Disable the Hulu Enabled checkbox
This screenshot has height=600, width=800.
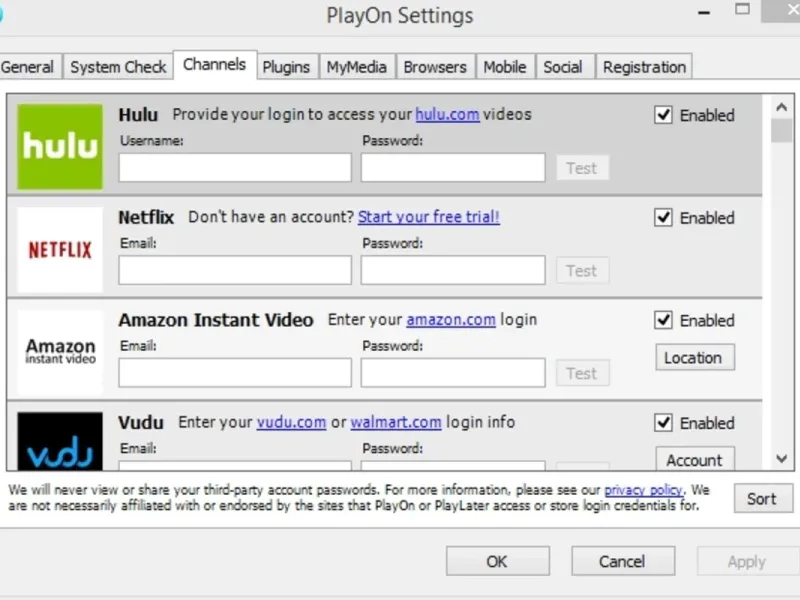(x=663, y=115)
